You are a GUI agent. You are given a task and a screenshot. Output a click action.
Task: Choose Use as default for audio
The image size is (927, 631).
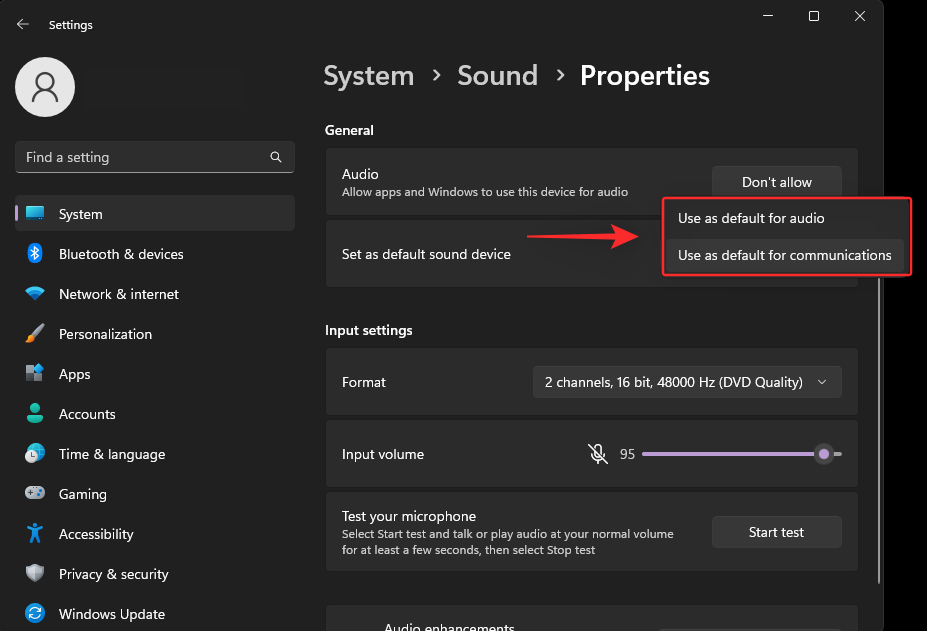(x=751, y=218)
